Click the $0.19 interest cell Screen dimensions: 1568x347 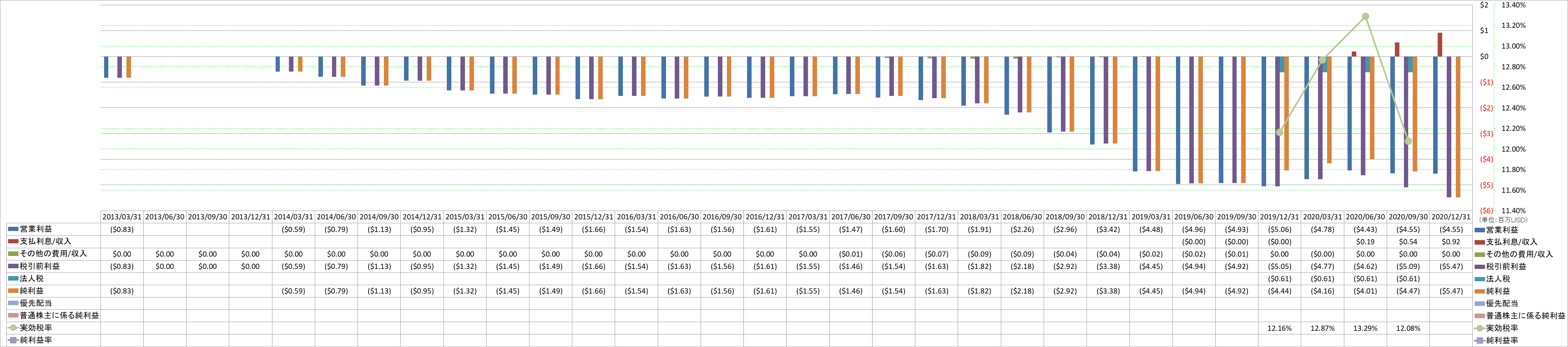tap(1365, 242)
